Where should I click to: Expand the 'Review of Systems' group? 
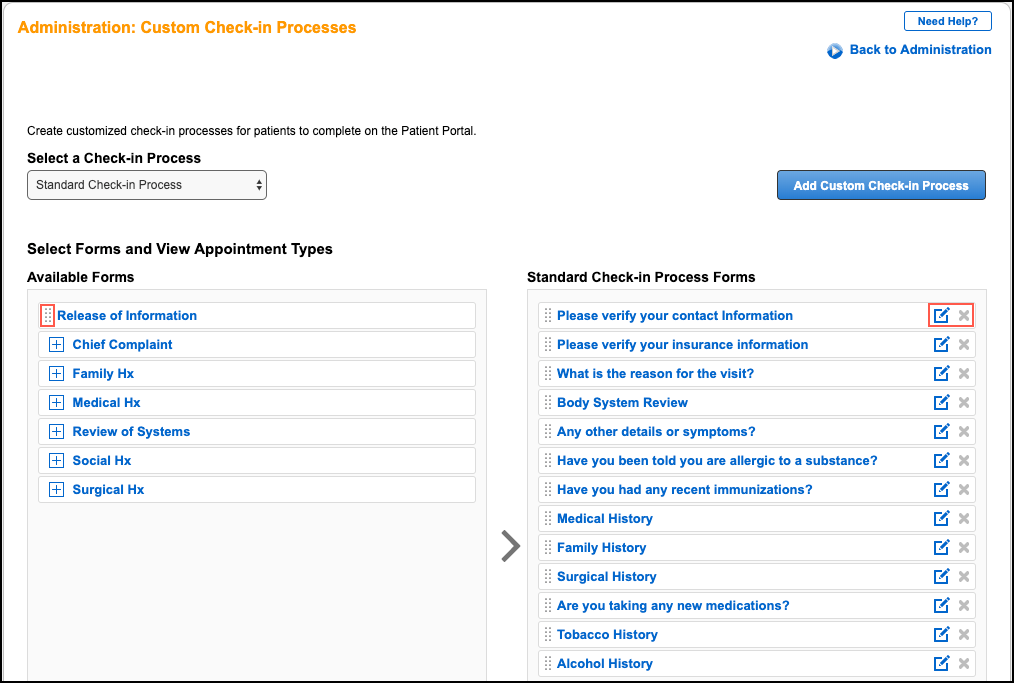coord(56,431)
